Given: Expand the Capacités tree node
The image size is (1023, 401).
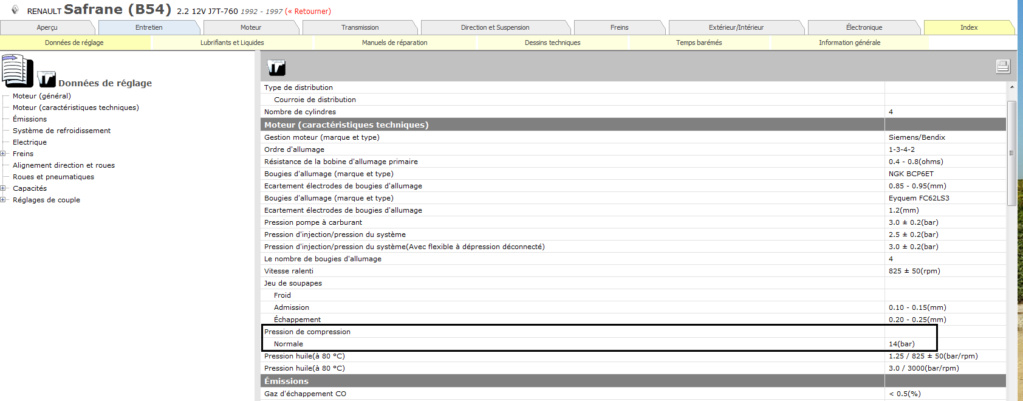Looking at the screenshot, I should 4,188.
